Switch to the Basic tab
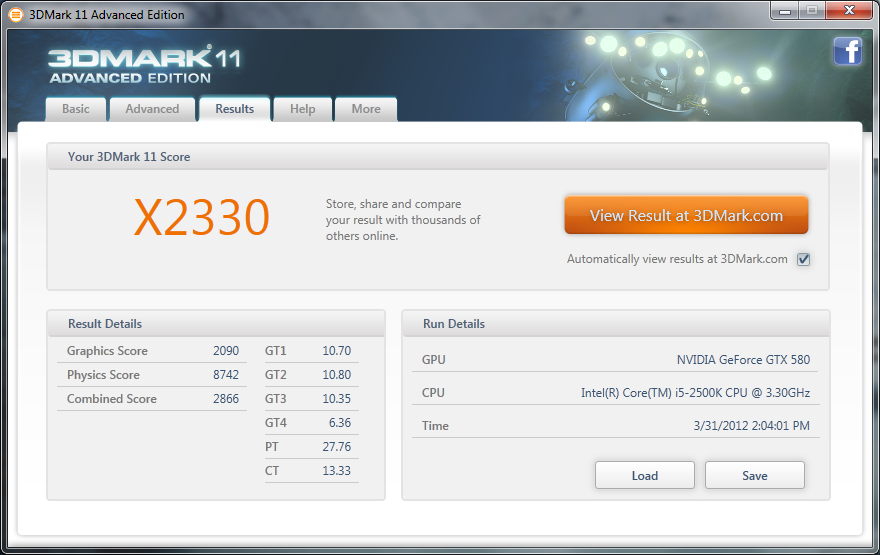 pos(76,109)
